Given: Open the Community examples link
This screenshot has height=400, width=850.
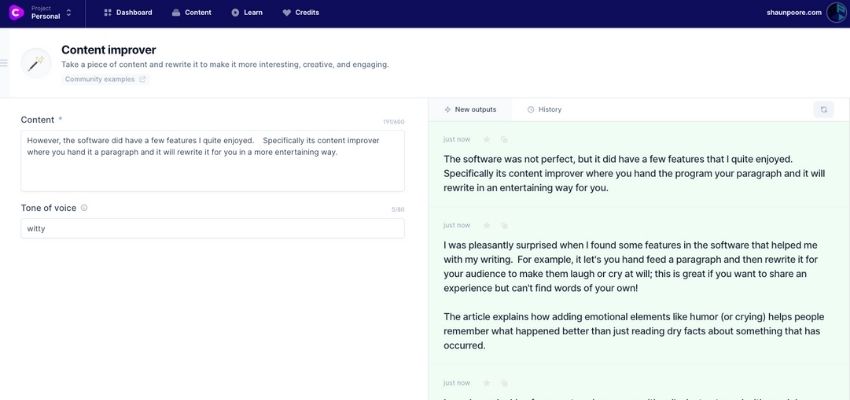Looking at the screenshot, I should click(105, 79).
